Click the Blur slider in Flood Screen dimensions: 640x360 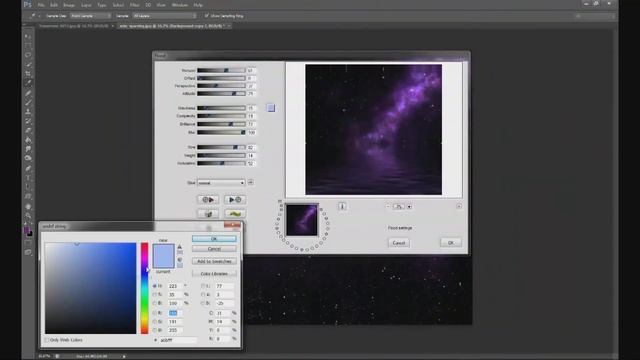pyautogui.click(x=221, y=132)
